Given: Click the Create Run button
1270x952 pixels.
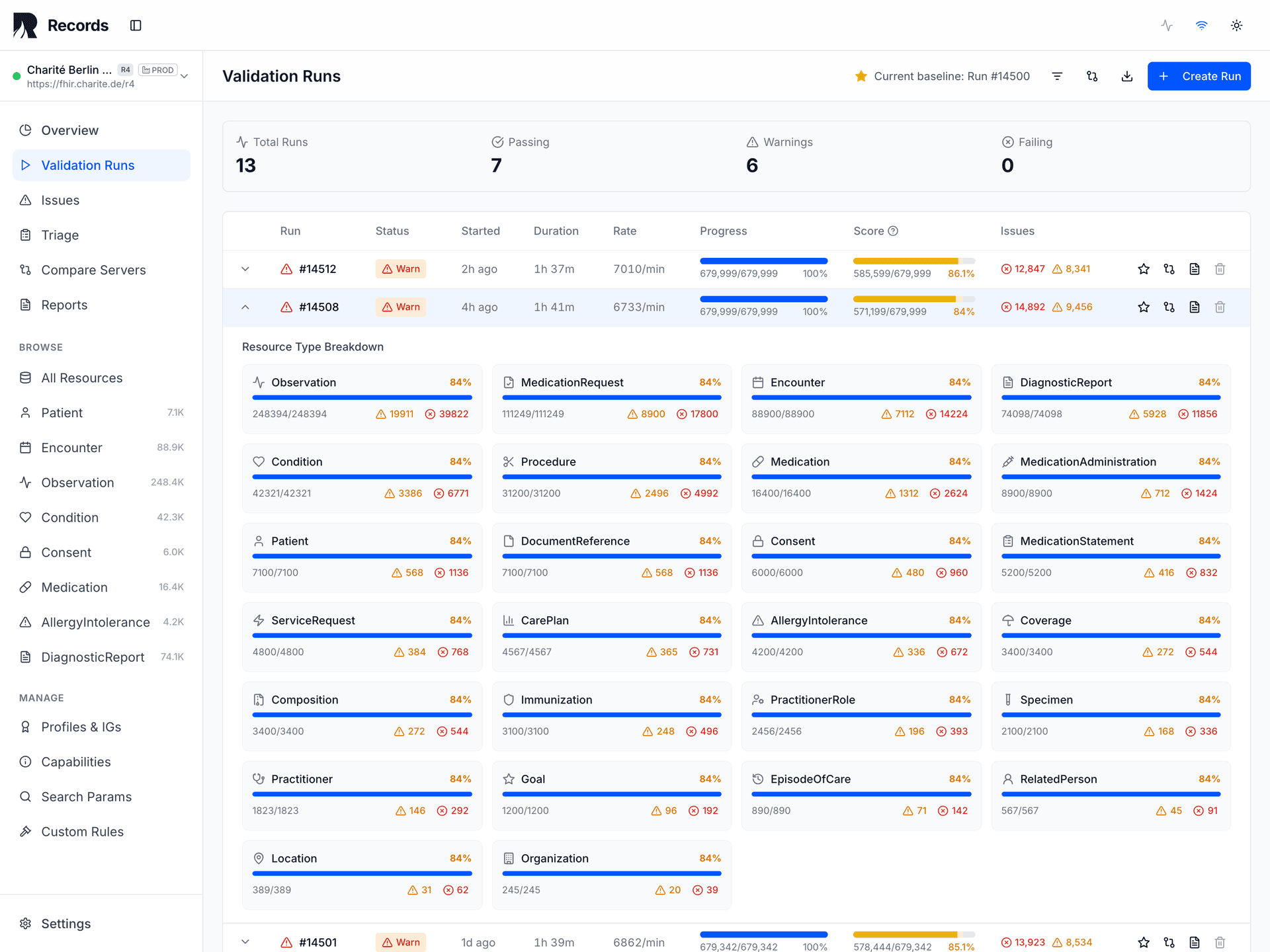Looking at the screenshot, I should point(1199,76).
